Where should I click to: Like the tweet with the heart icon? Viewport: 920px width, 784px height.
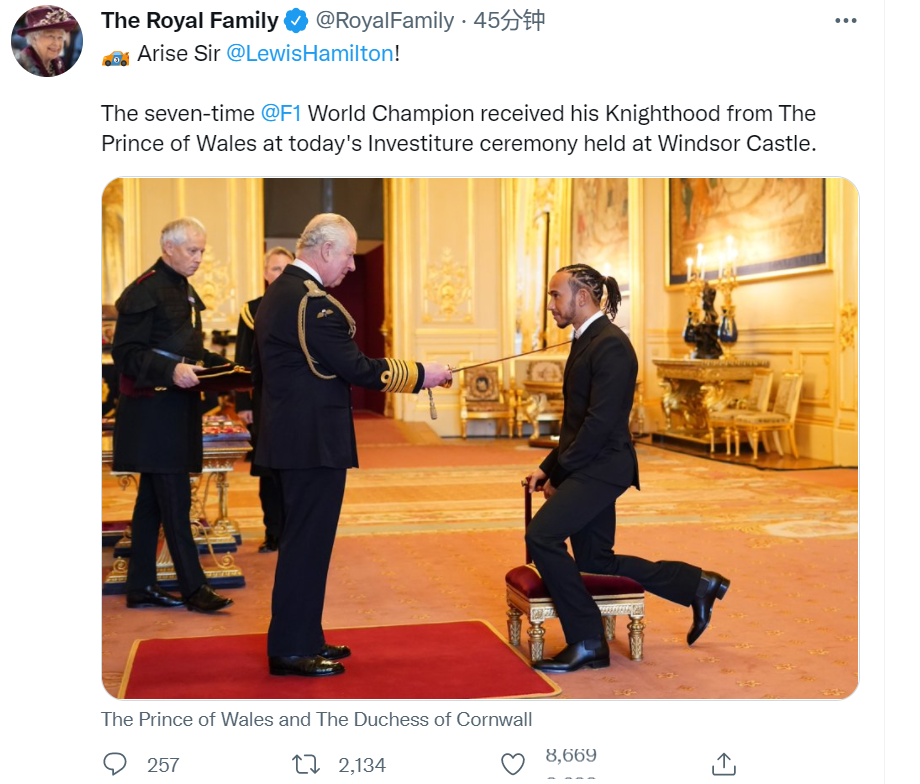pos(513,765)
